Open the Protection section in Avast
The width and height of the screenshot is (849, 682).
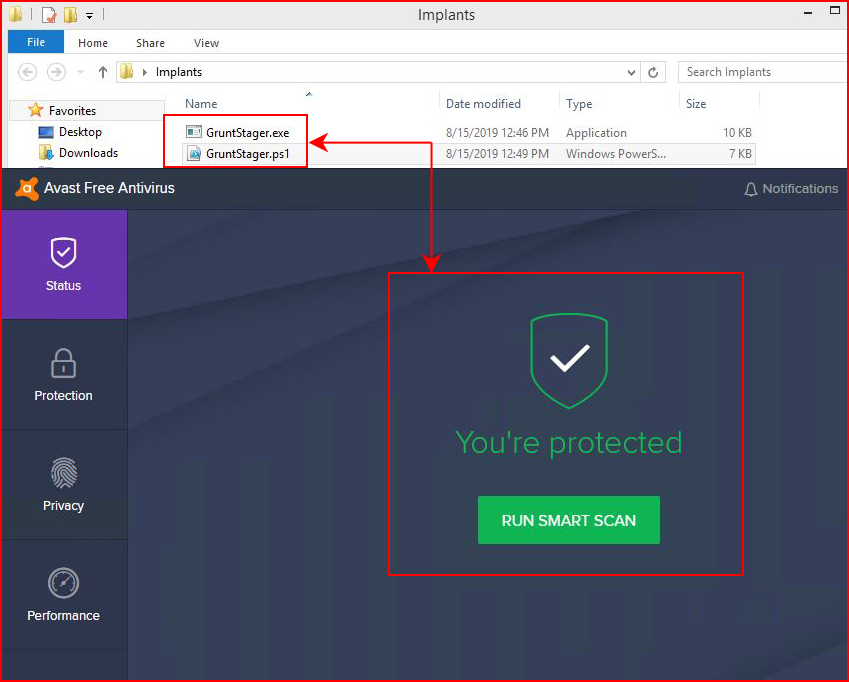tap(64, 374)
